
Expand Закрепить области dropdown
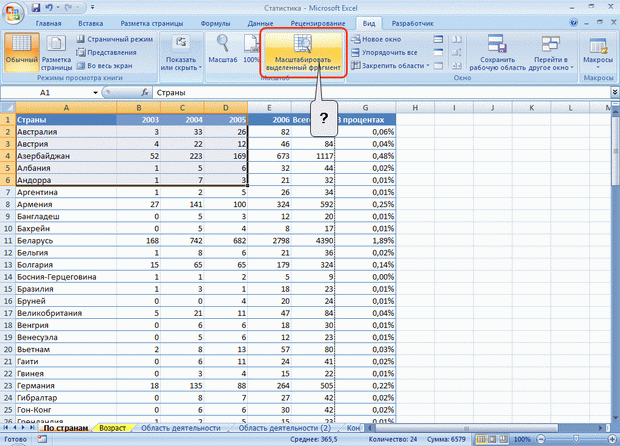pos(390,66)
